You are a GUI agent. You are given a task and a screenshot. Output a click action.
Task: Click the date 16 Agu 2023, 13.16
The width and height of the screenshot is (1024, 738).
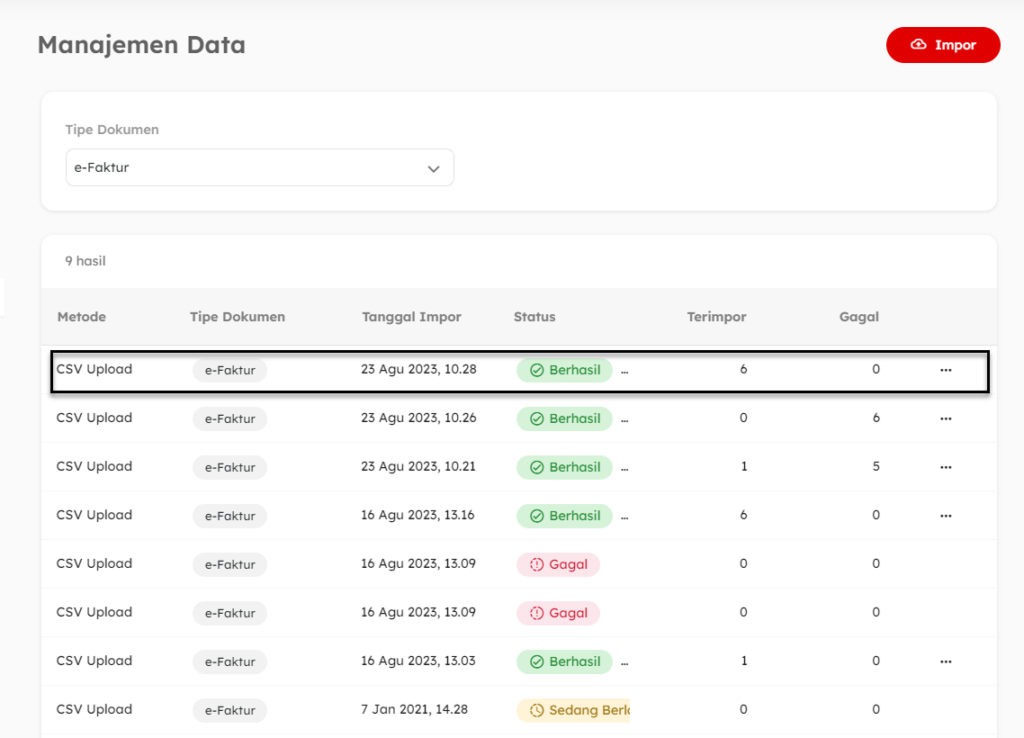point(418,515)
